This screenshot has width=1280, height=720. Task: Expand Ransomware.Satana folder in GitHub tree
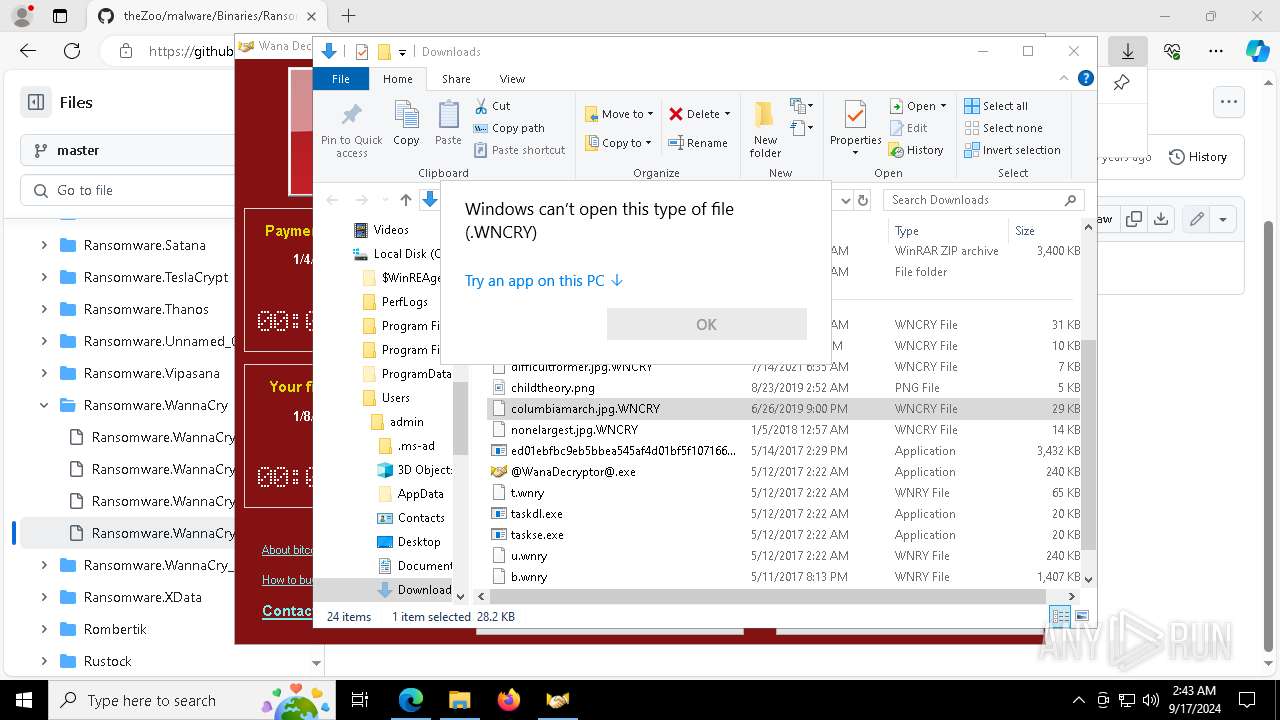point(44,245)
